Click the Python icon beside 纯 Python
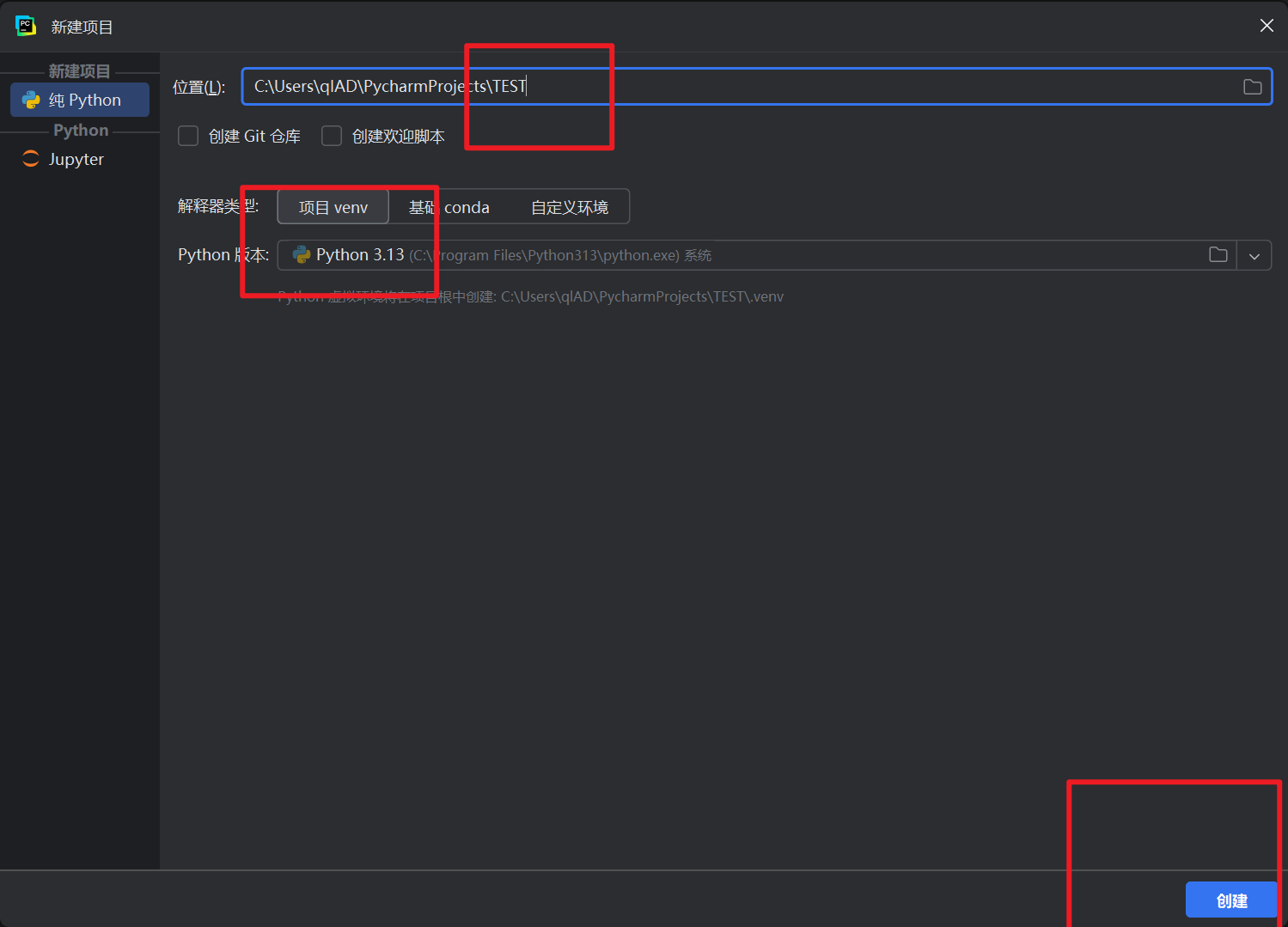The height and width of the screenshot is (927, 1288). point(31,100)
